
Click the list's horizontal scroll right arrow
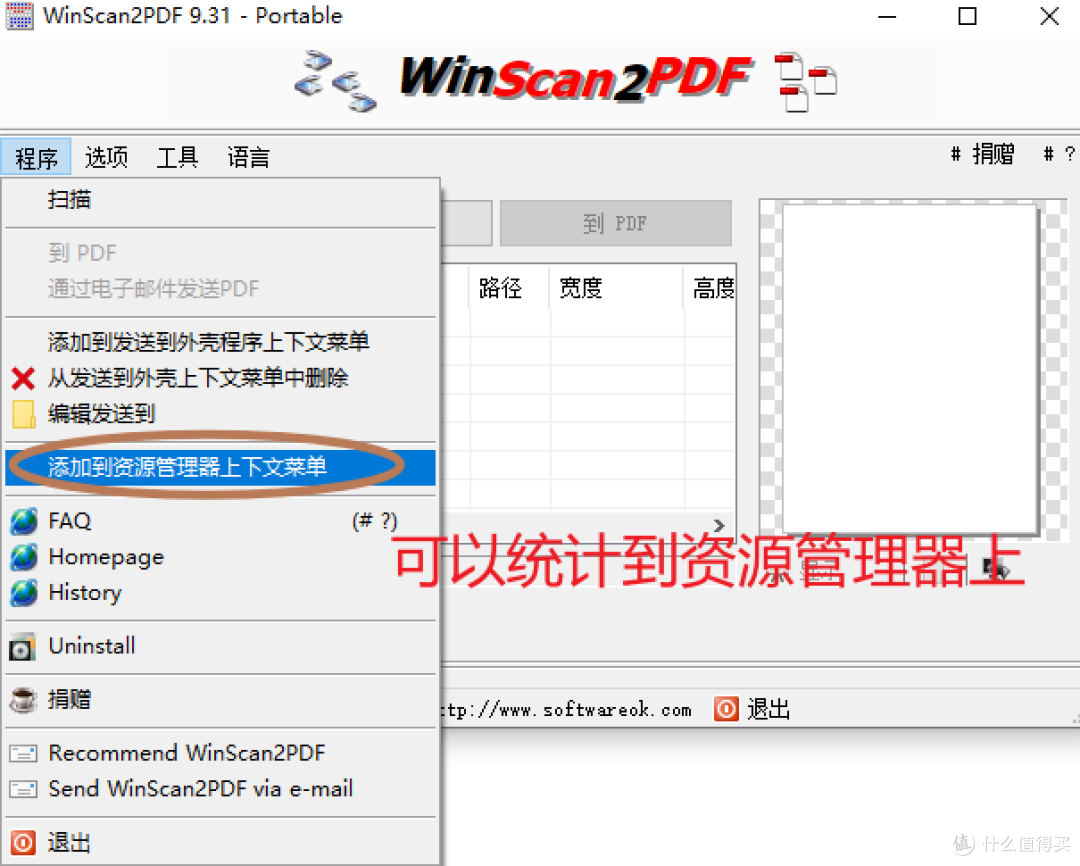click(719, 525)
